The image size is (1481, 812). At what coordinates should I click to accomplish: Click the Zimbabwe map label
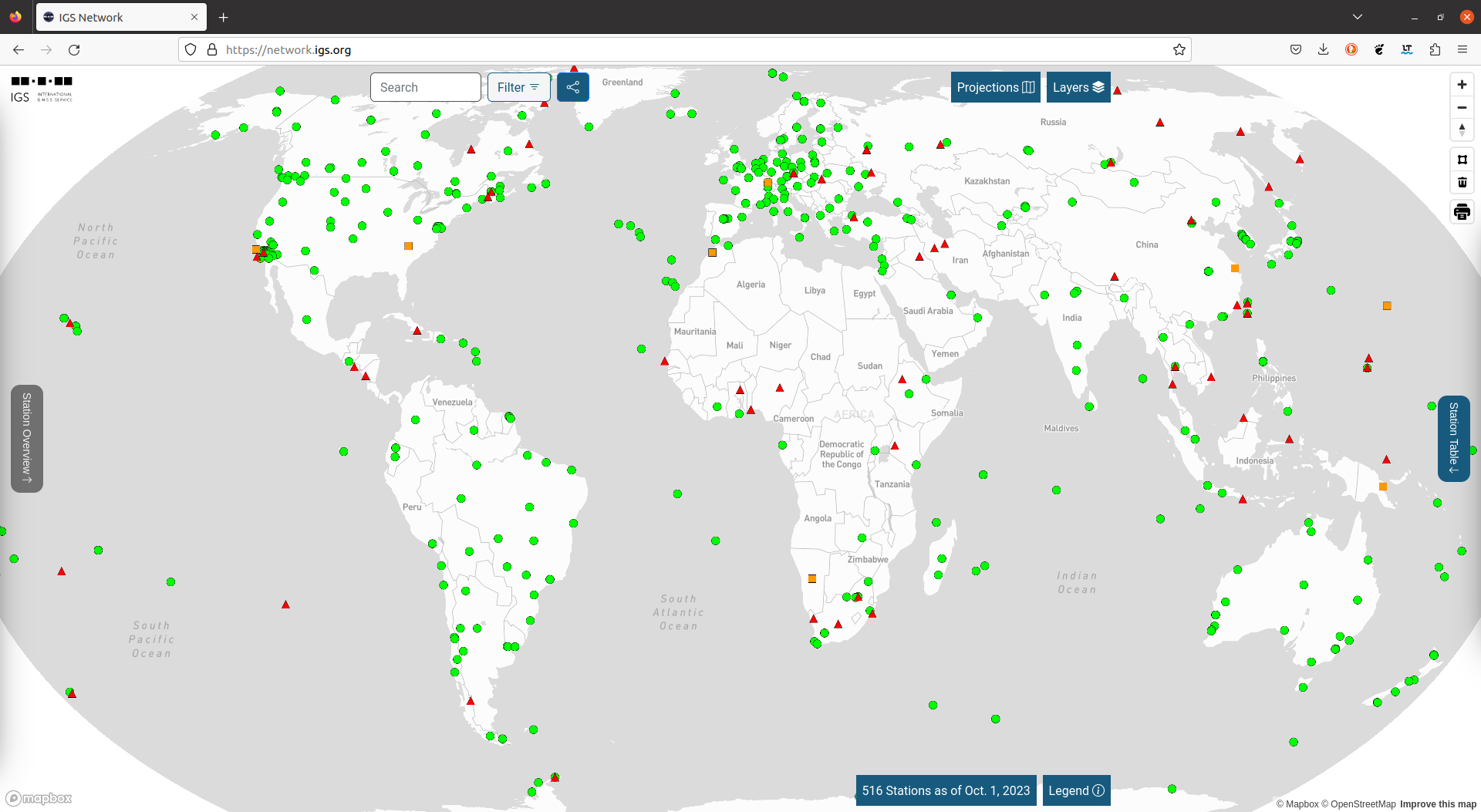click(868, 560)
